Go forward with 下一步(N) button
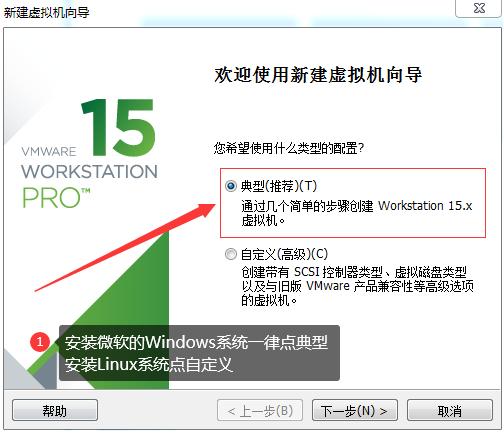 click(355, 410)
